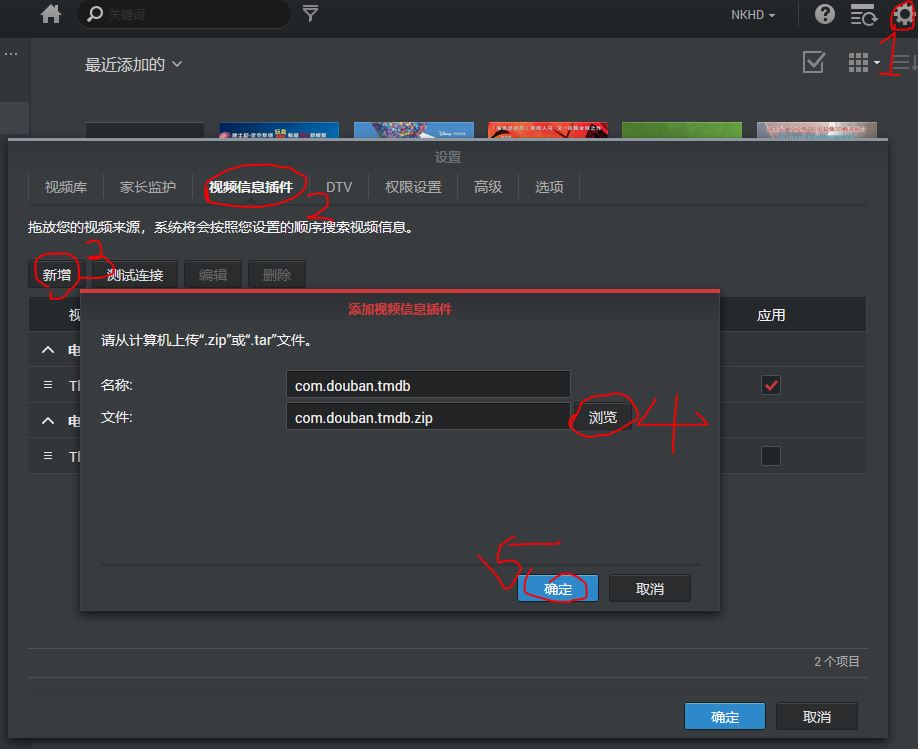
Task: Switch to the grid view icon
Action: coord(858,62)
